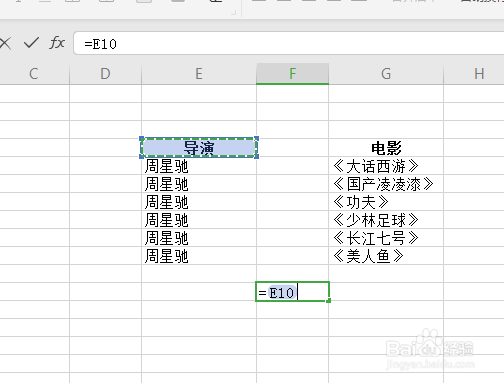
Task: Click the 周星驰 cell beside 《长江七号》
Action: [x=199, y=238]
